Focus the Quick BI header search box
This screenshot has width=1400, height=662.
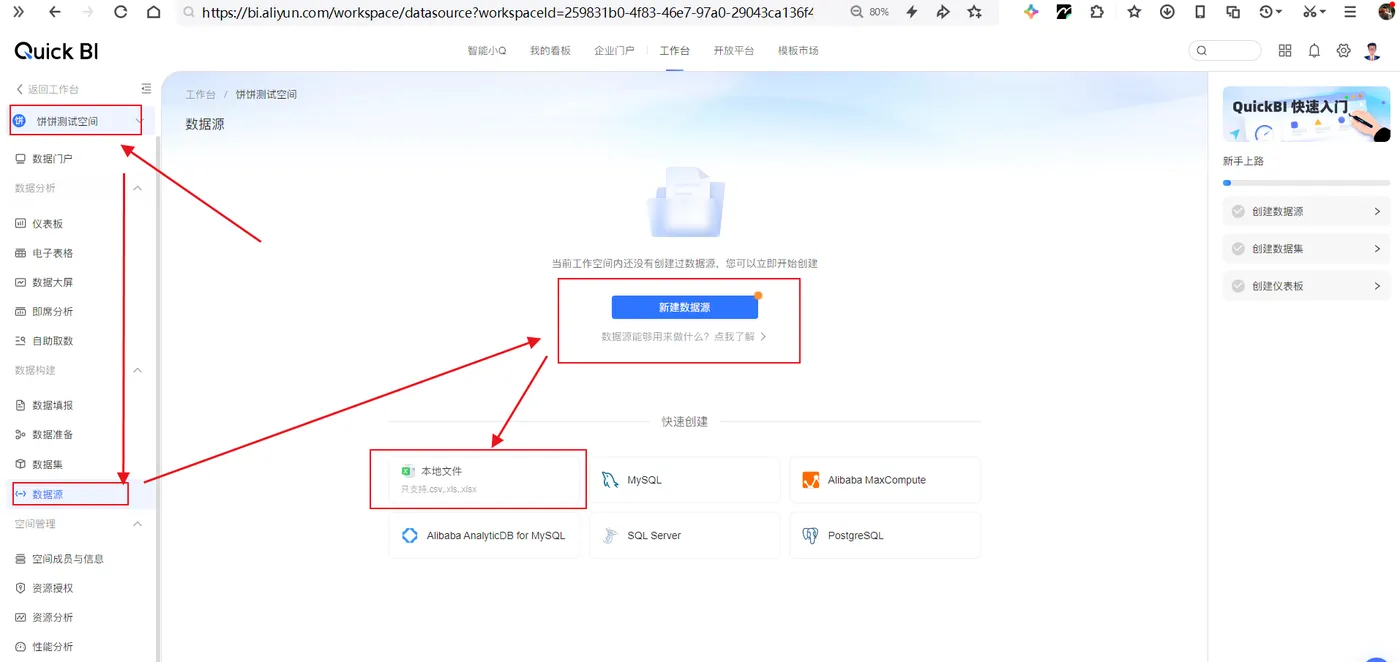coord(1225,51)
